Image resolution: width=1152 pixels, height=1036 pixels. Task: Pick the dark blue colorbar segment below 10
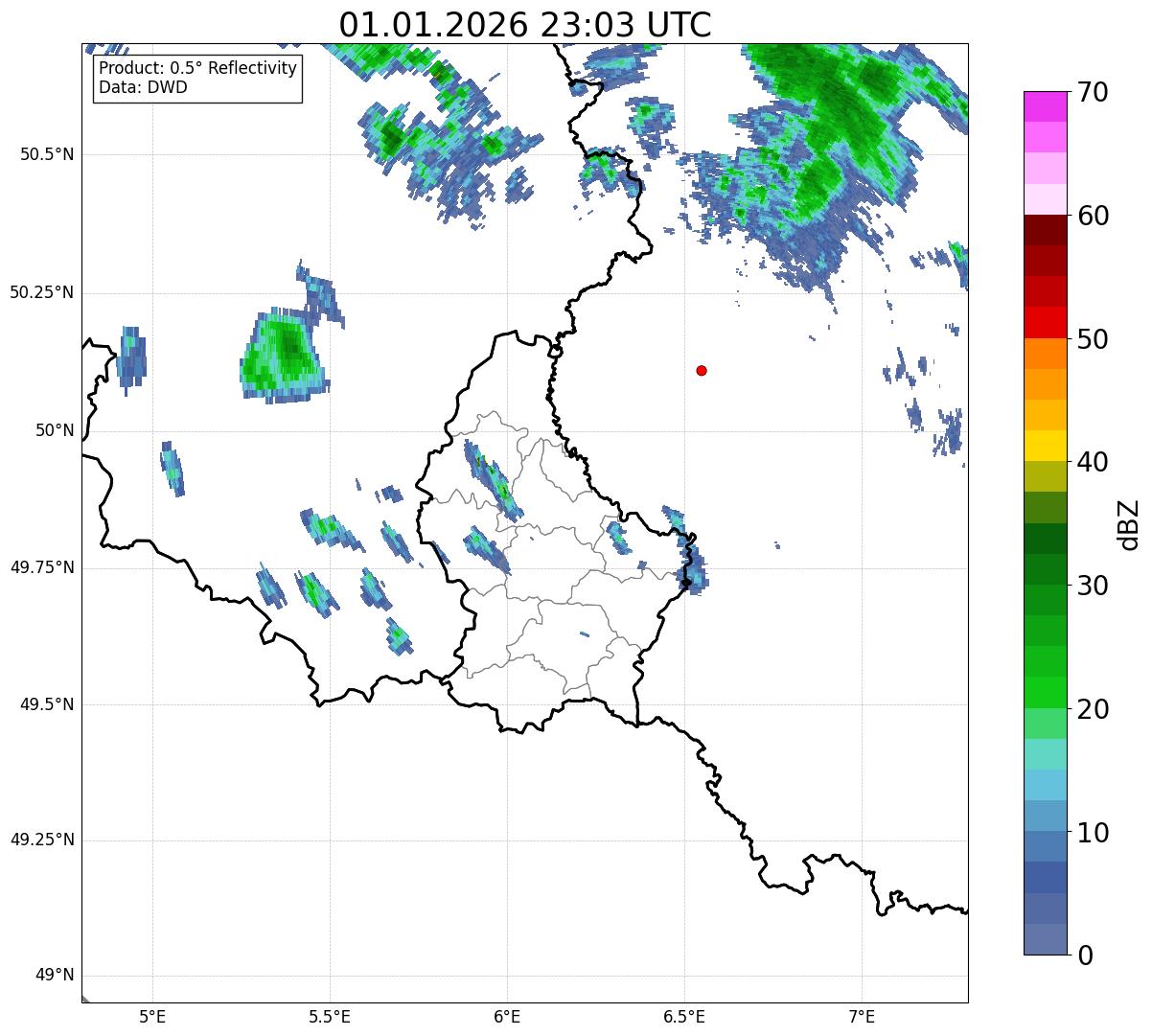pos(1045,877)
